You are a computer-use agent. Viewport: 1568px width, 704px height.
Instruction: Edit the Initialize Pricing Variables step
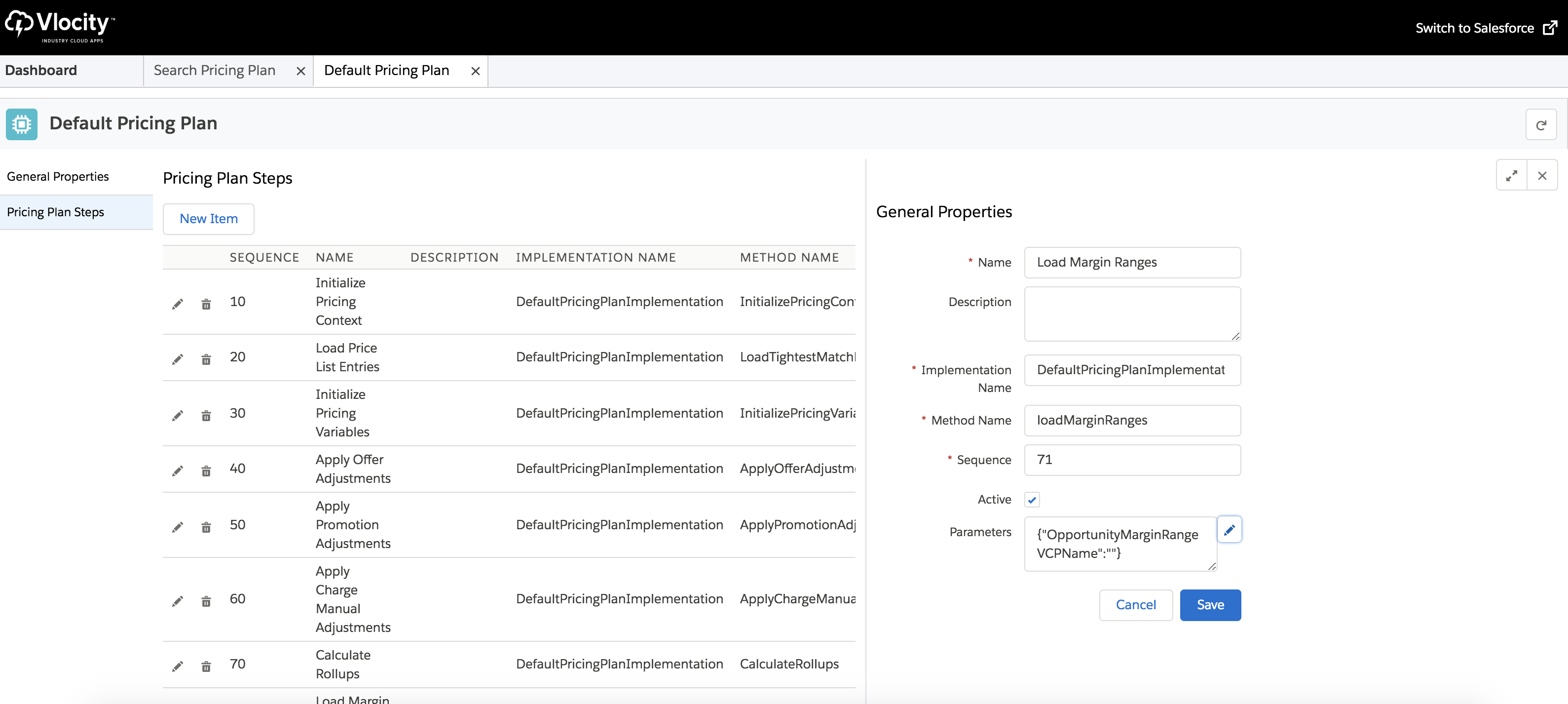pyautogui.click(x=177, y=415)
